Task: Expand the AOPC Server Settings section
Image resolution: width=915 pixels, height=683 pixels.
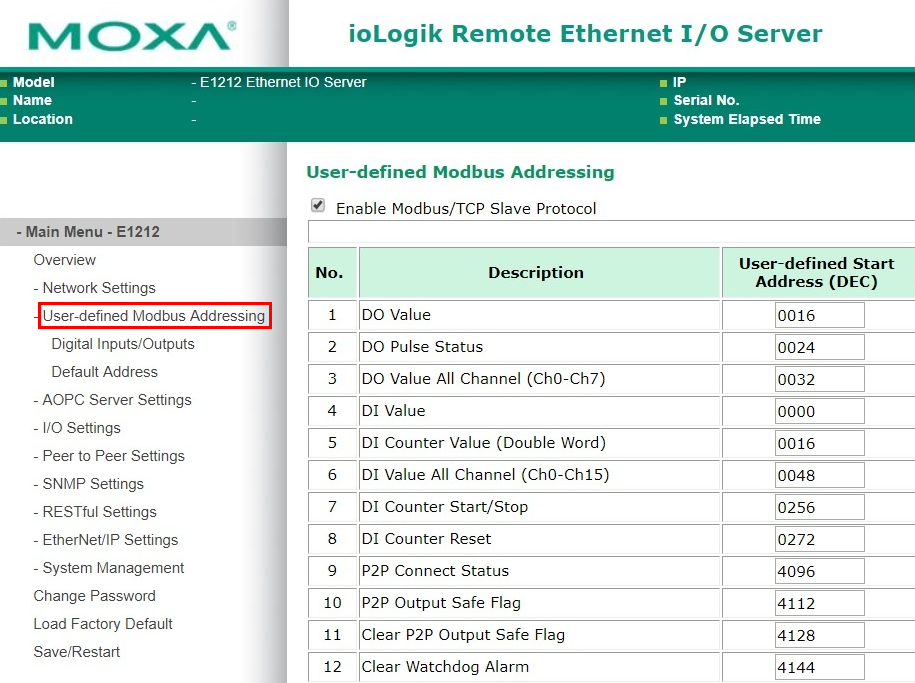Action: pyautogui.click(x=117, y=400)
